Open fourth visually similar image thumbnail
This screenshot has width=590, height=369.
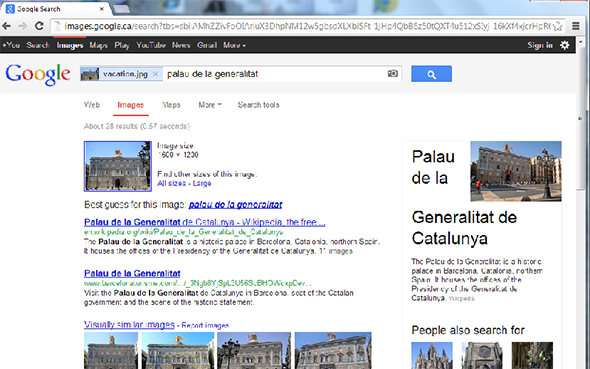coord(333,350)
